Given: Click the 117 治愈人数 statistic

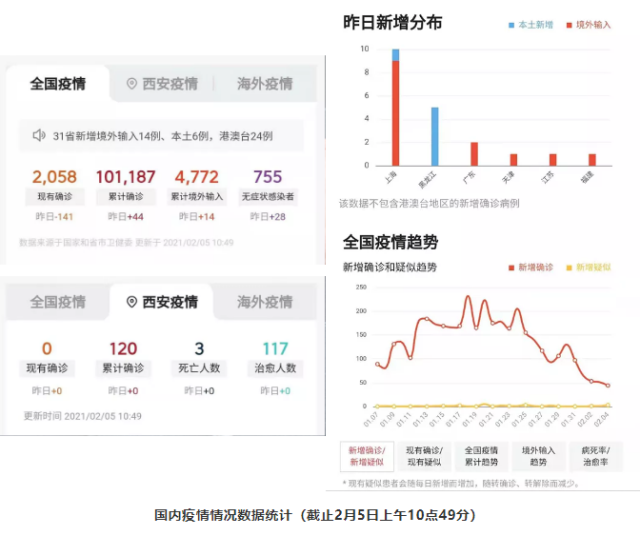Looking at the screenshot, I should tap(275, 349).
